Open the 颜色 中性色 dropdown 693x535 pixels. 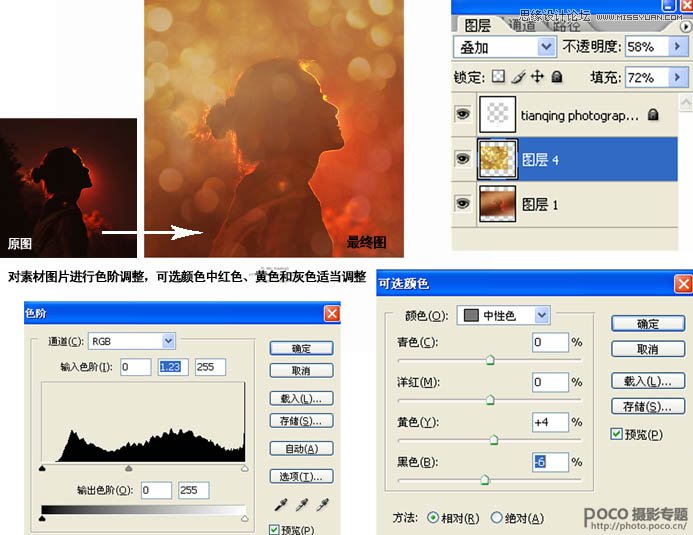pos(542,315)
